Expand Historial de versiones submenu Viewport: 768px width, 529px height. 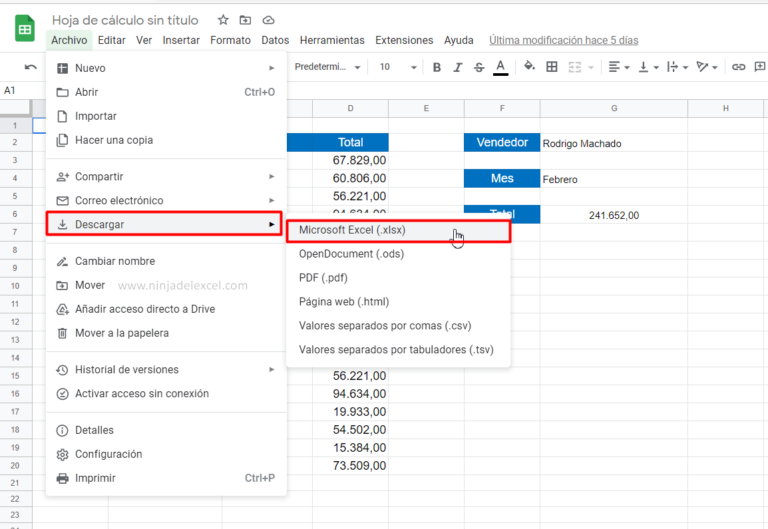click(166, 369)
